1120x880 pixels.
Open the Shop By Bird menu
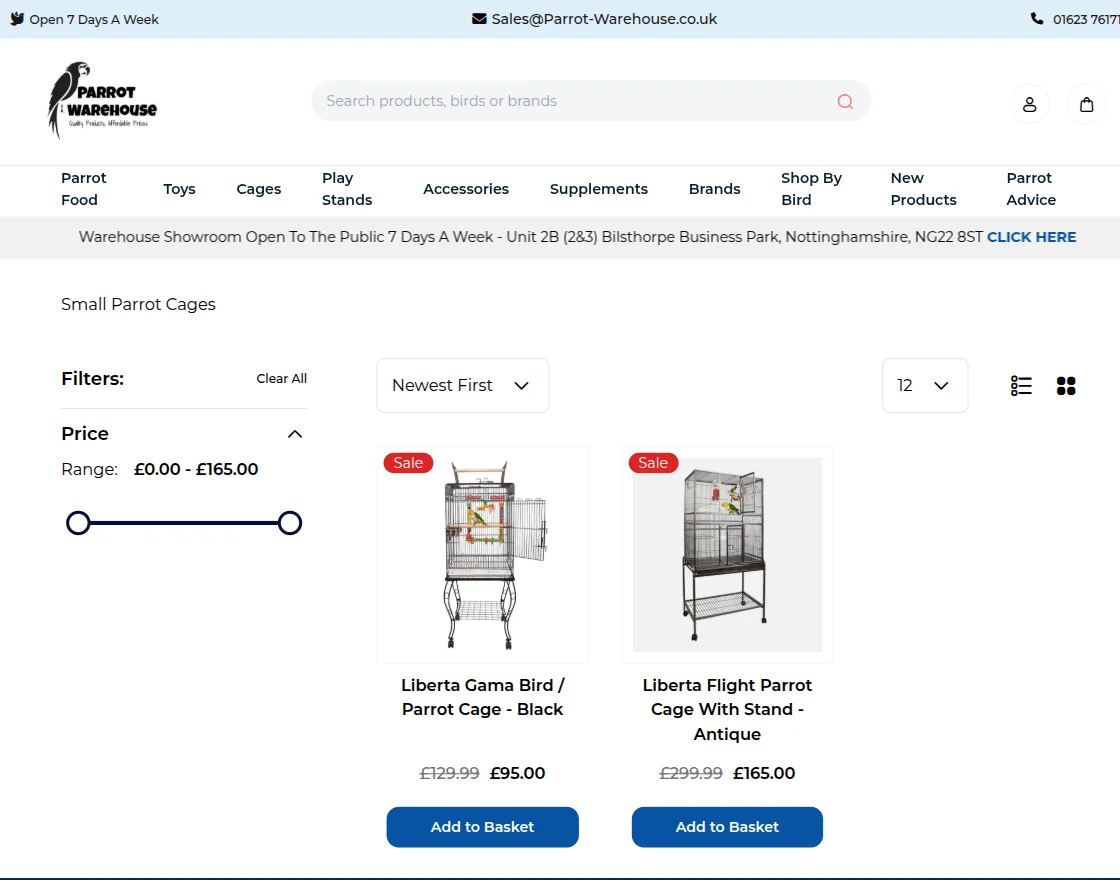[x=811, y=189]
